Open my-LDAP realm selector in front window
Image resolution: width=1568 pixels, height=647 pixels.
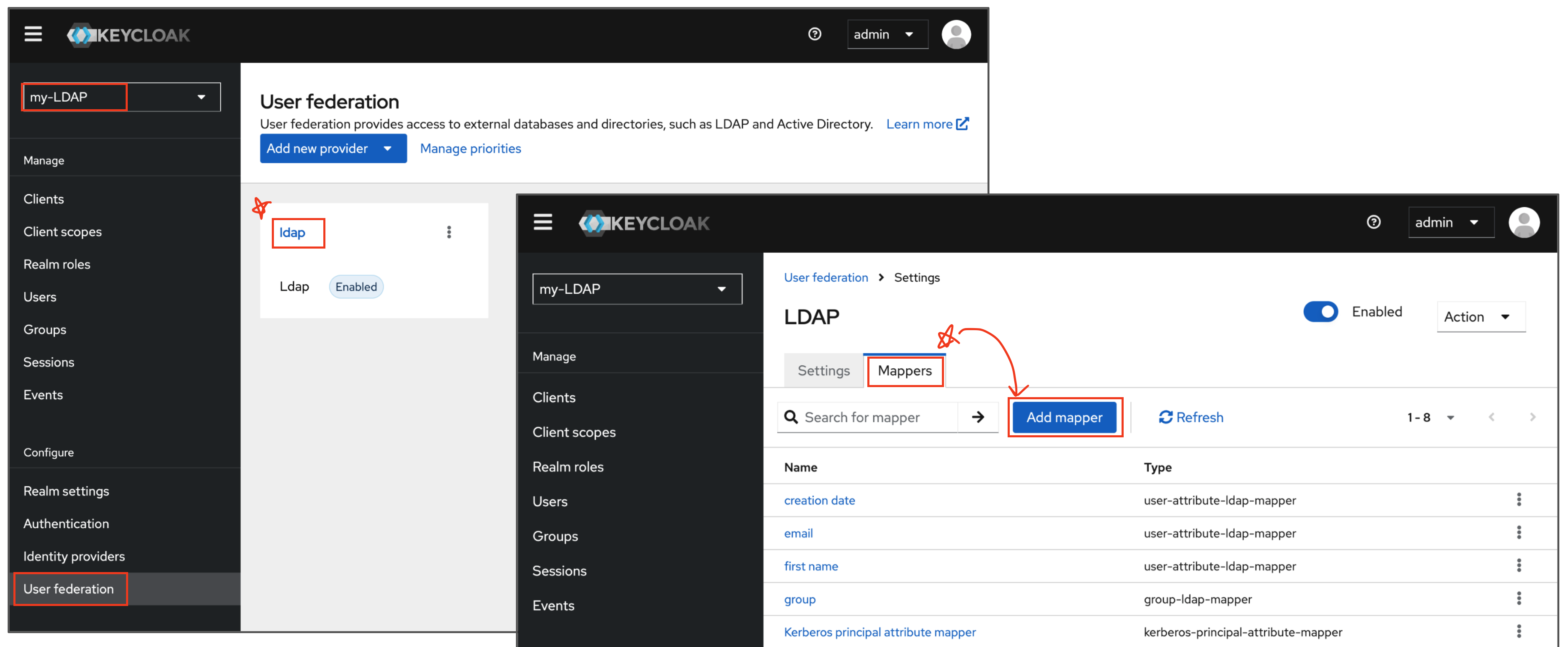pos(637,289)
